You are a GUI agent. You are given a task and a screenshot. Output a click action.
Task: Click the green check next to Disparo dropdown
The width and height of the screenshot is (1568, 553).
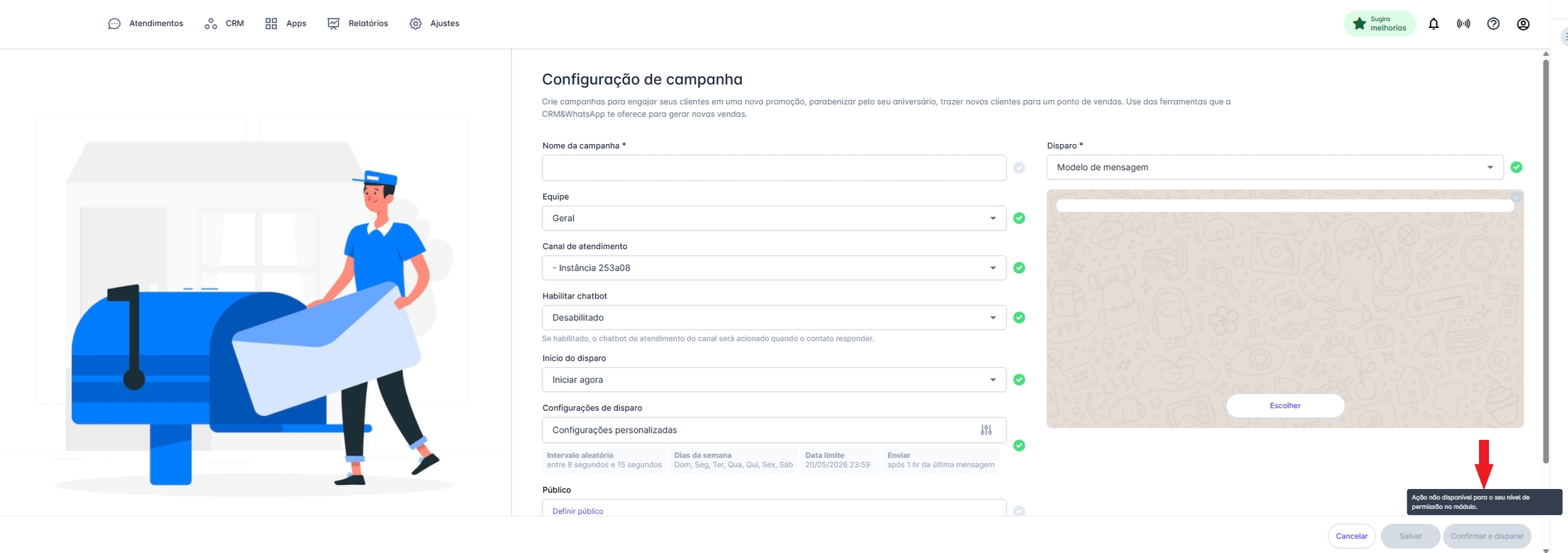(1516, 167)
